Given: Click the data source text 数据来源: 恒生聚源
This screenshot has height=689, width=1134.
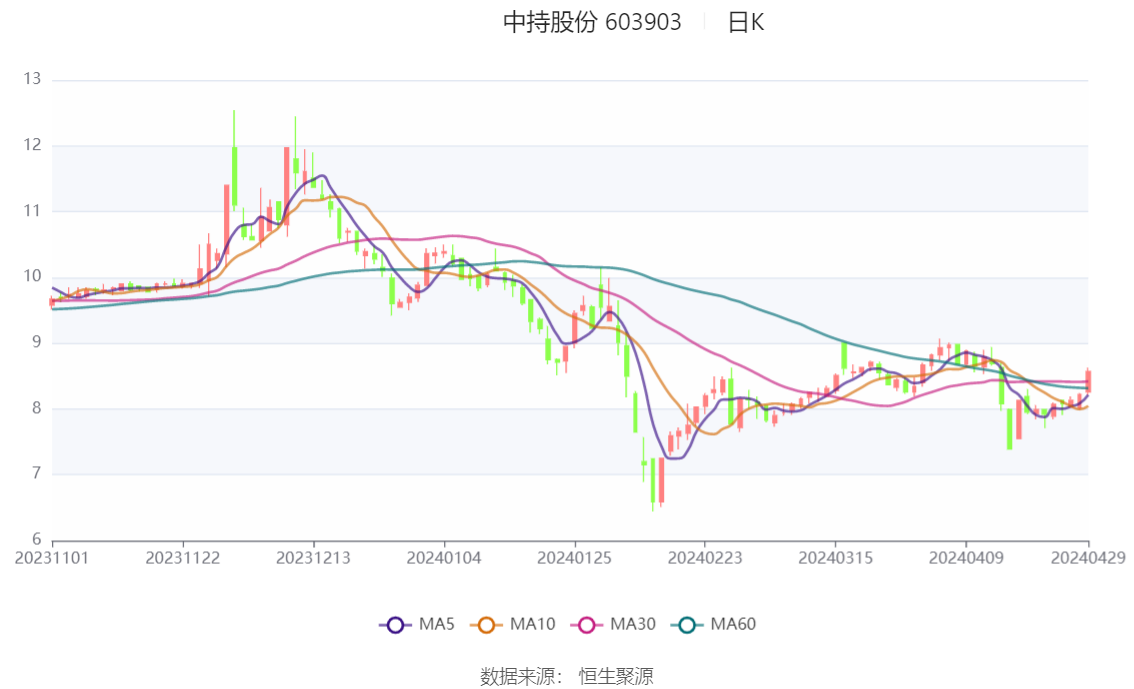Looking at the screenshot, I should (x=567, y=677).
